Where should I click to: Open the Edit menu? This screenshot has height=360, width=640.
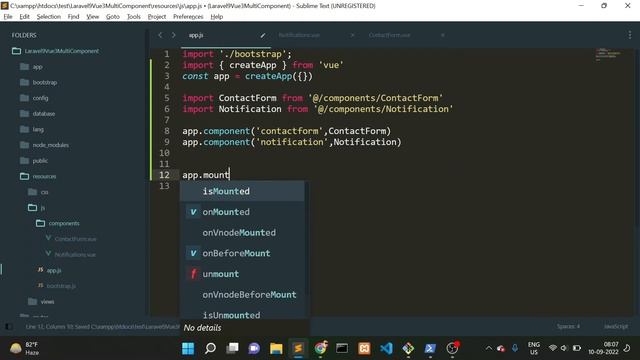(24, 17)
